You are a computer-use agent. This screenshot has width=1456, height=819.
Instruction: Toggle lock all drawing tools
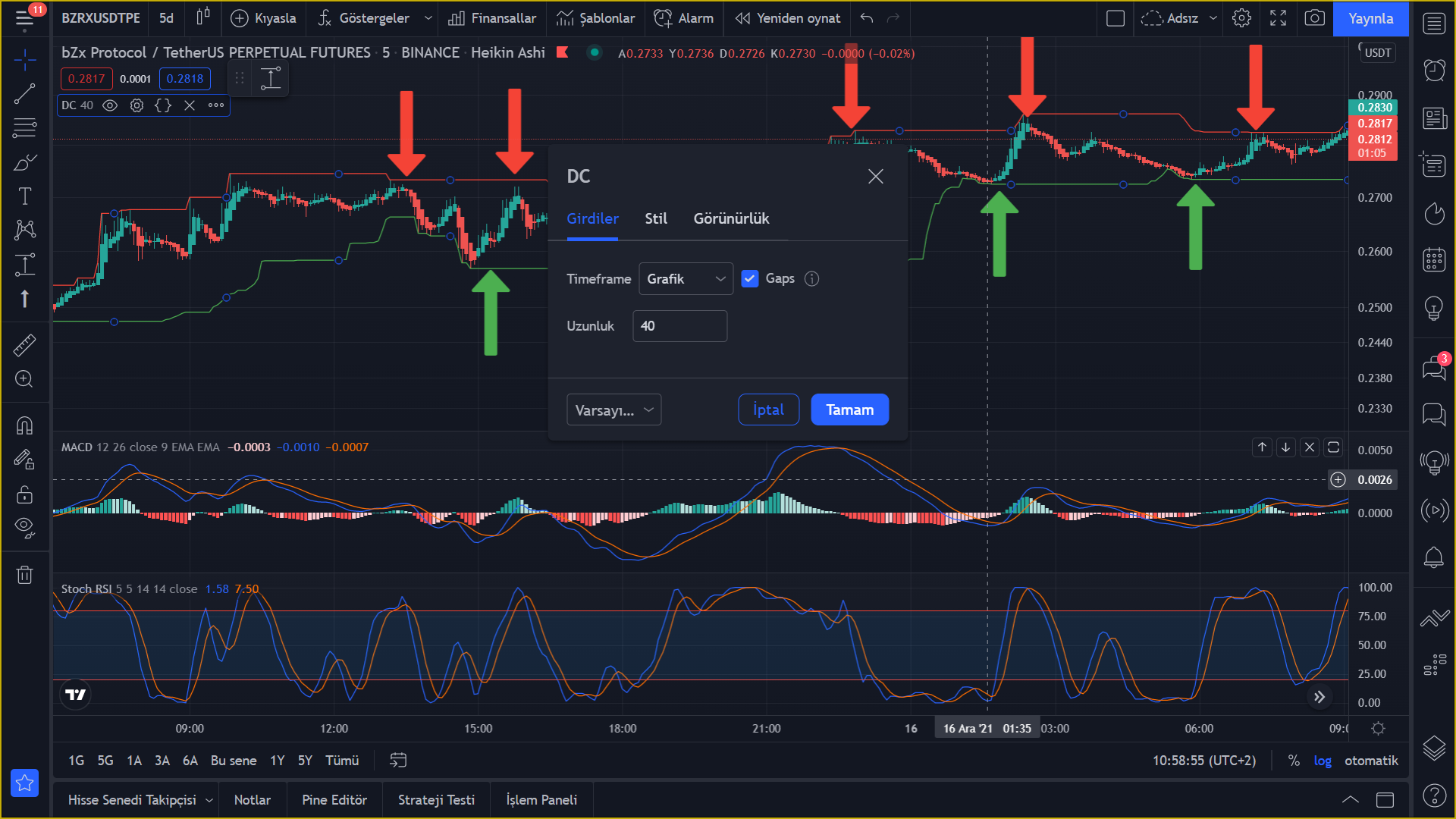(24, 494)
